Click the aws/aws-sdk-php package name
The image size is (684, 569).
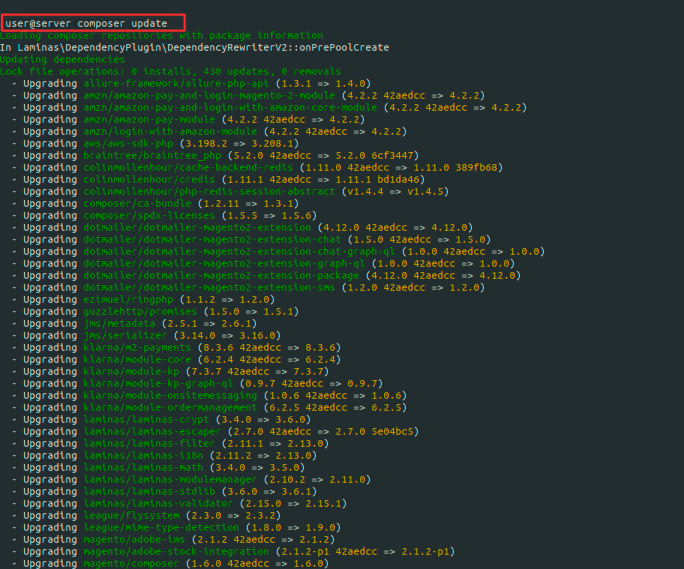tap(128, 144)
